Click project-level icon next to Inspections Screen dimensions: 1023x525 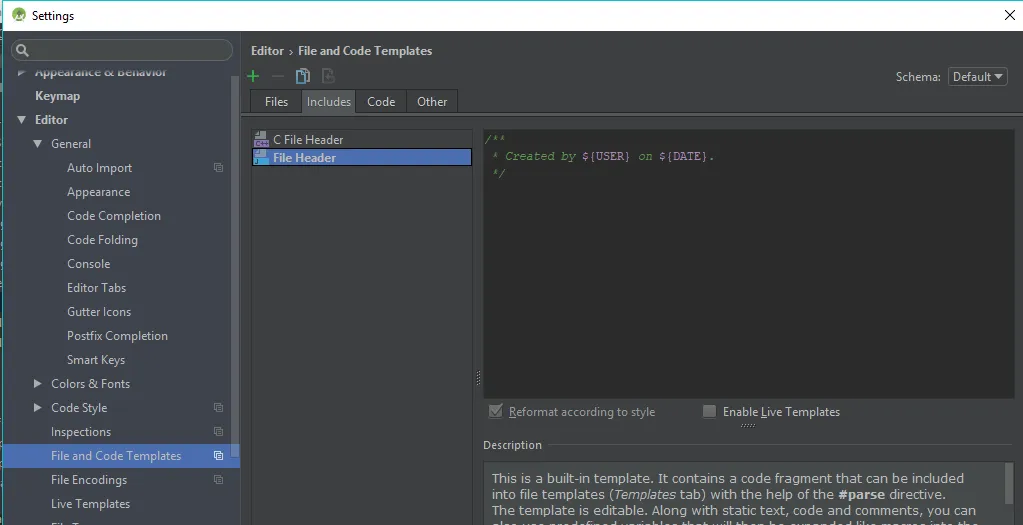tap(219, 432)
